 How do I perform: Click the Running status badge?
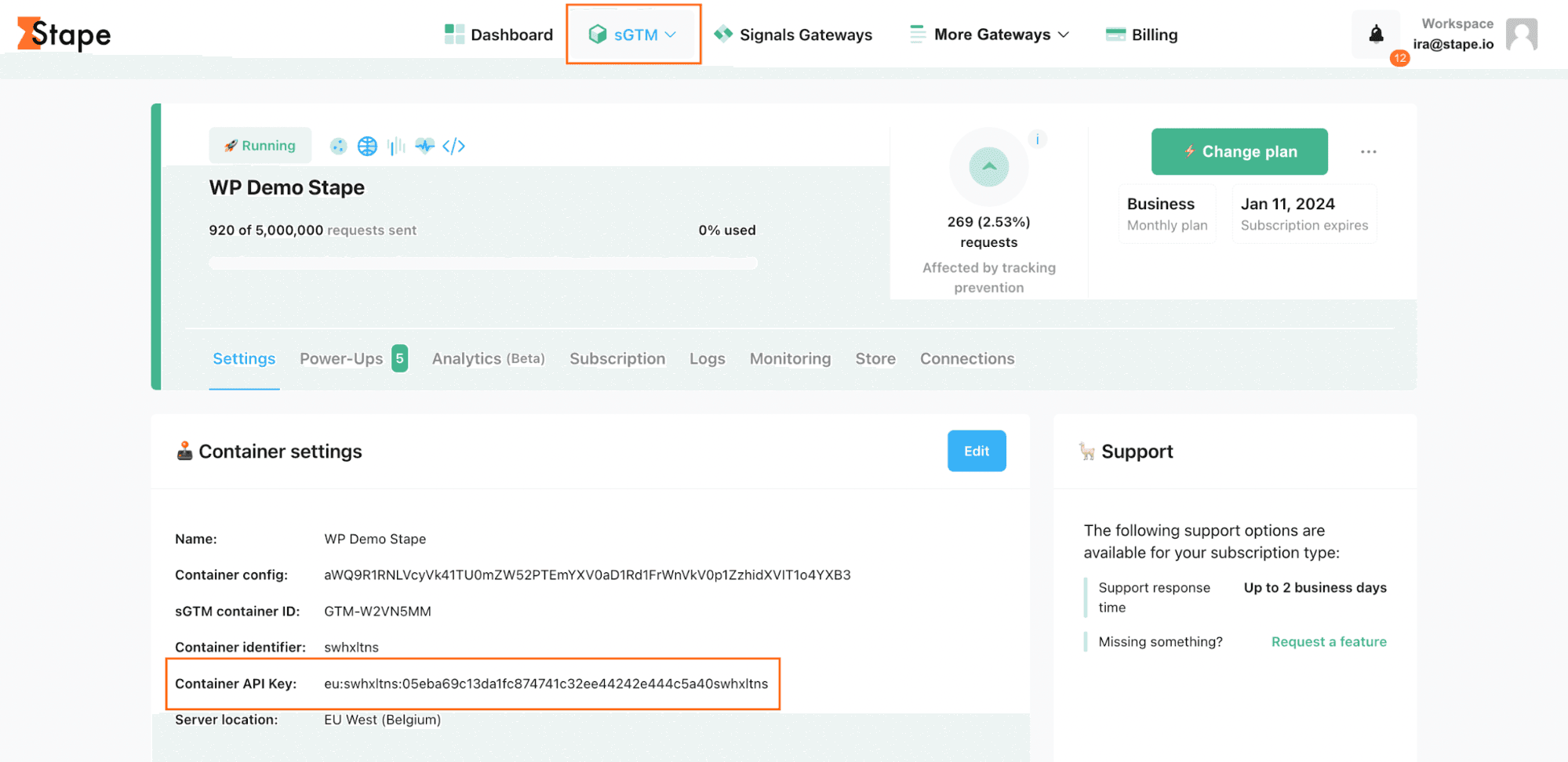tap(260, 146)
